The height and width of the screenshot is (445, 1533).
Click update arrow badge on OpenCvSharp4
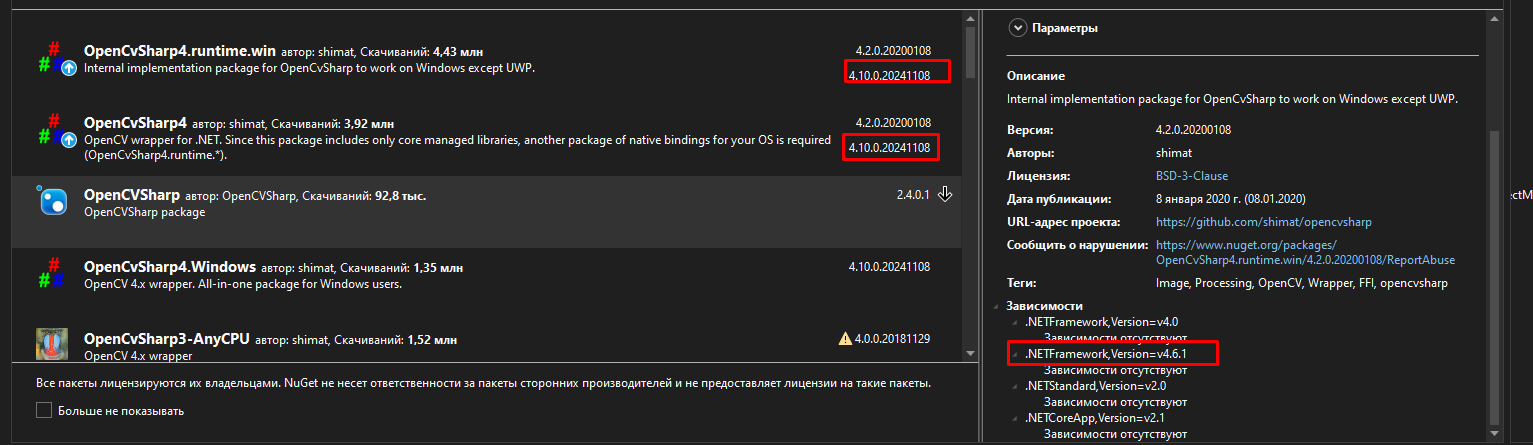pos(69,140)
